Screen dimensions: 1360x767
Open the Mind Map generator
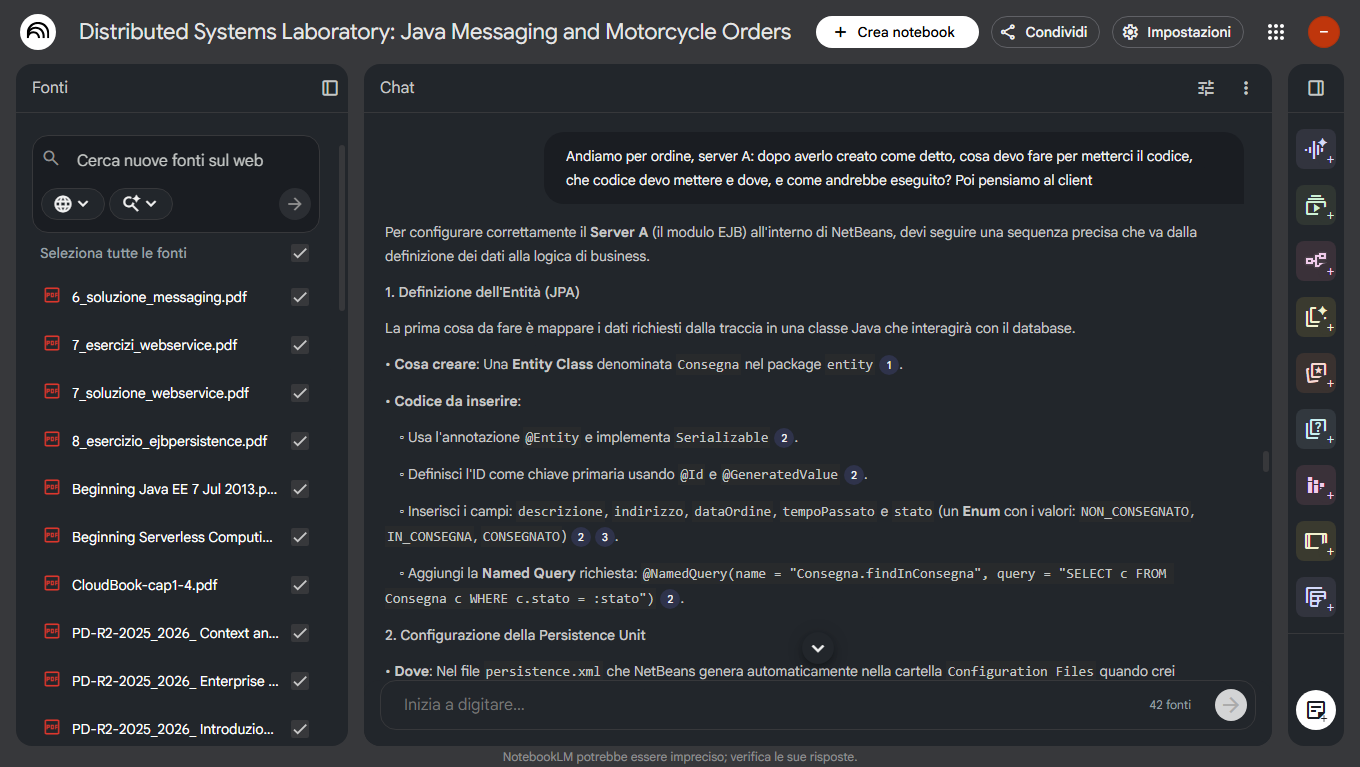pyautogui.click(x=1316, y=261)
